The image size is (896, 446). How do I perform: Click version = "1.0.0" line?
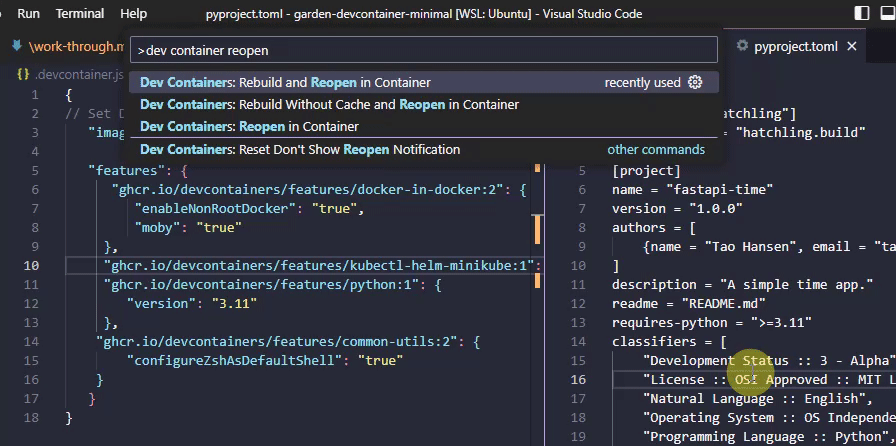tap(677, 208)
